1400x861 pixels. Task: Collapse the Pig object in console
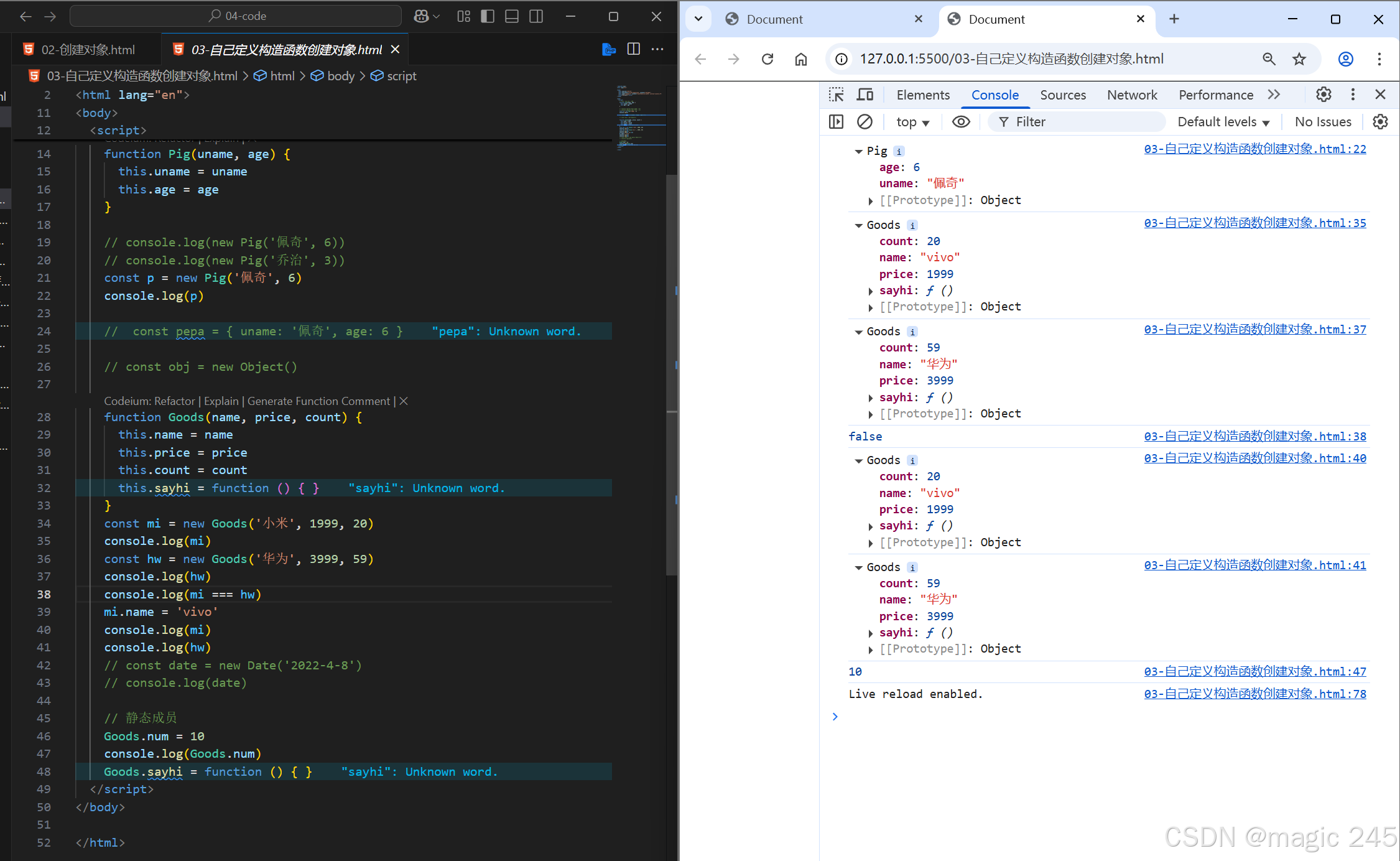(x=858, y=151)
